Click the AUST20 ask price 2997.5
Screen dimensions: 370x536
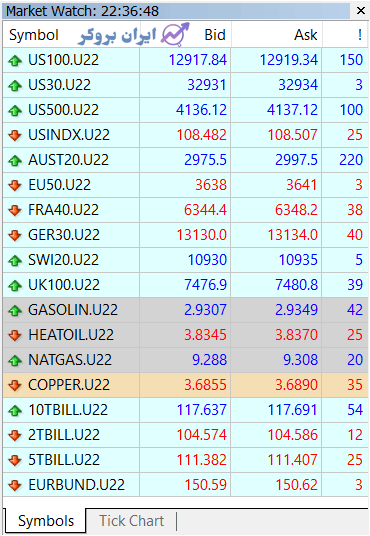[x=296, y=160]
